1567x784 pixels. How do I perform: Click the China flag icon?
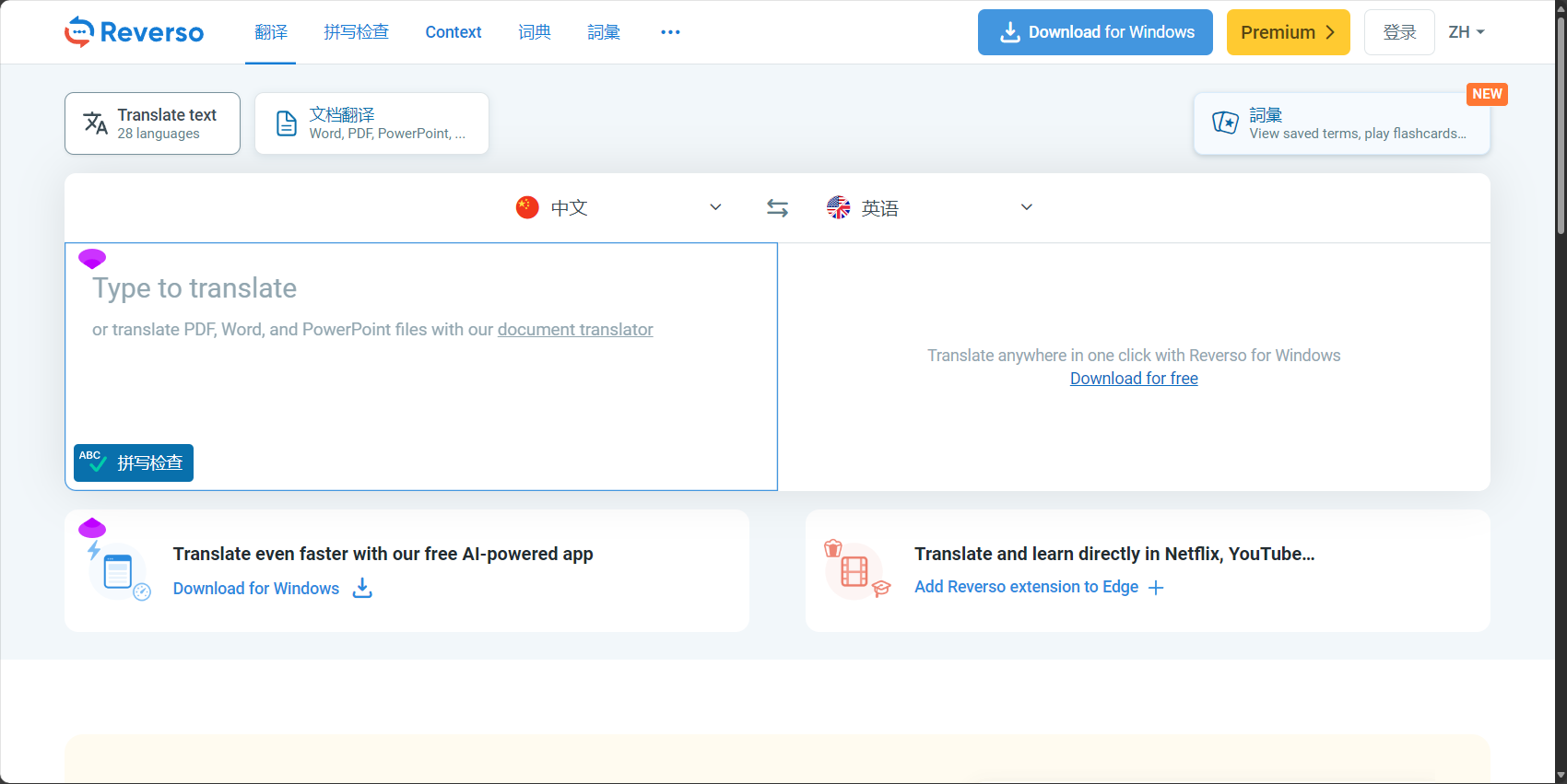coord(527,207)
